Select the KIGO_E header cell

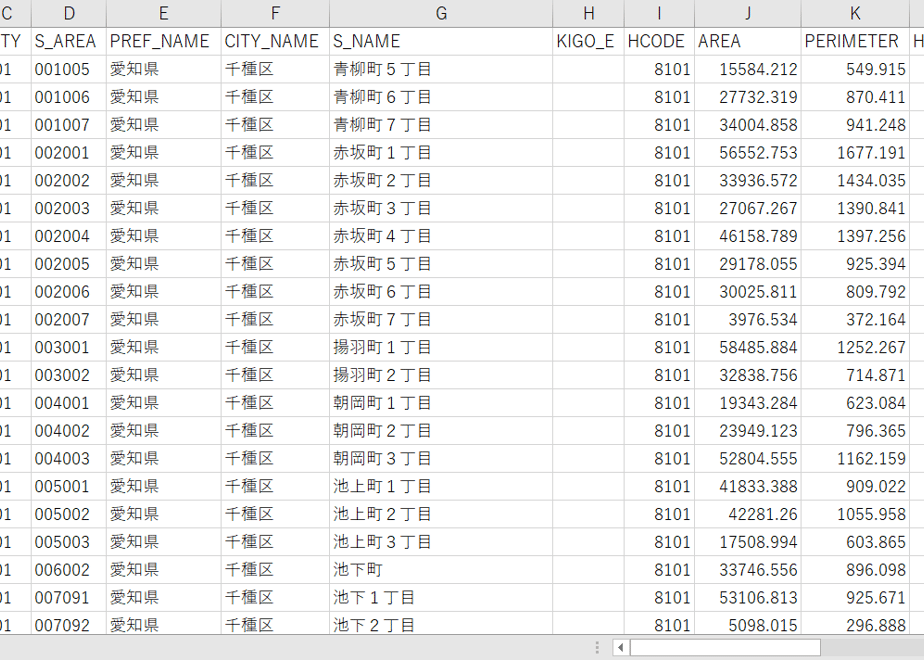point(588,41)
